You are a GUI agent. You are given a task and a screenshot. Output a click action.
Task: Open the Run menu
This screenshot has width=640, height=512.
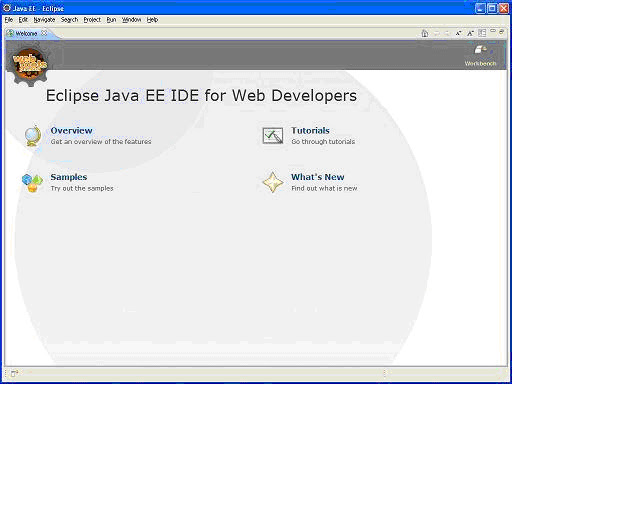(x=111, y=20)
